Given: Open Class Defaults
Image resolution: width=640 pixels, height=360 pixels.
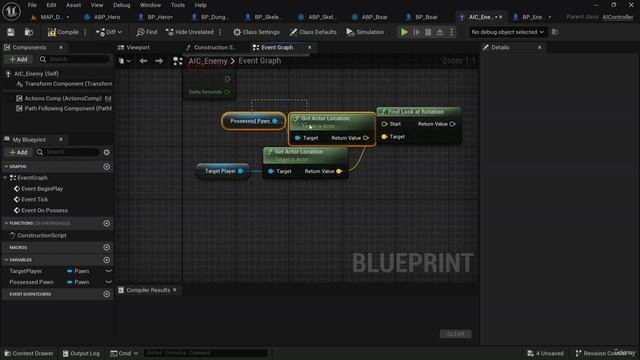Looking at the screenshot, I should (x=313, y=32).
